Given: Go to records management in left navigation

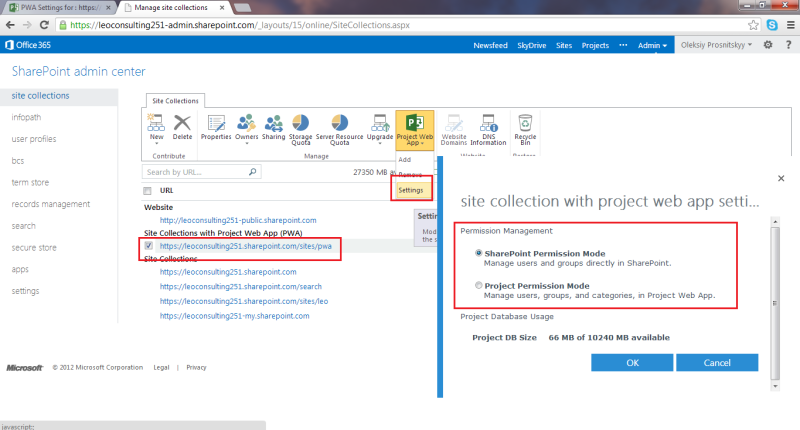Looking at the screenshot, I should pos(51,204).
